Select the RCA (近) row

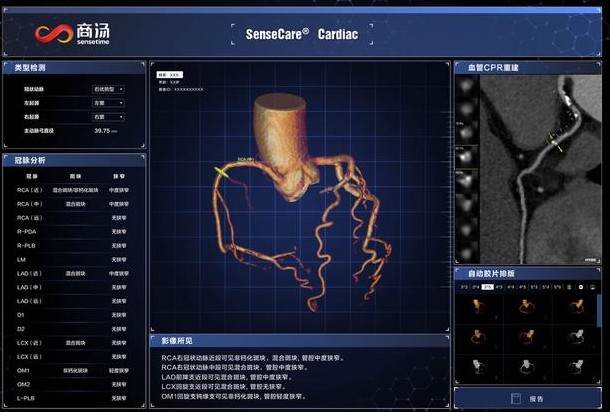click(74, 190)
